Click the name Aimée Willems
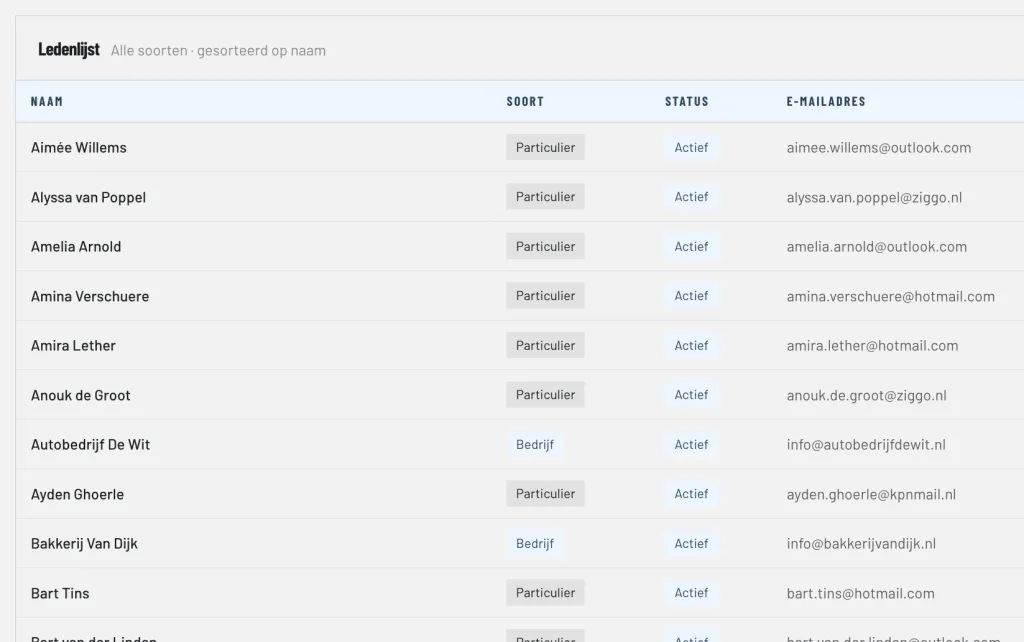Viewport: 1024px width, 642px height. [x=78, y=148]
